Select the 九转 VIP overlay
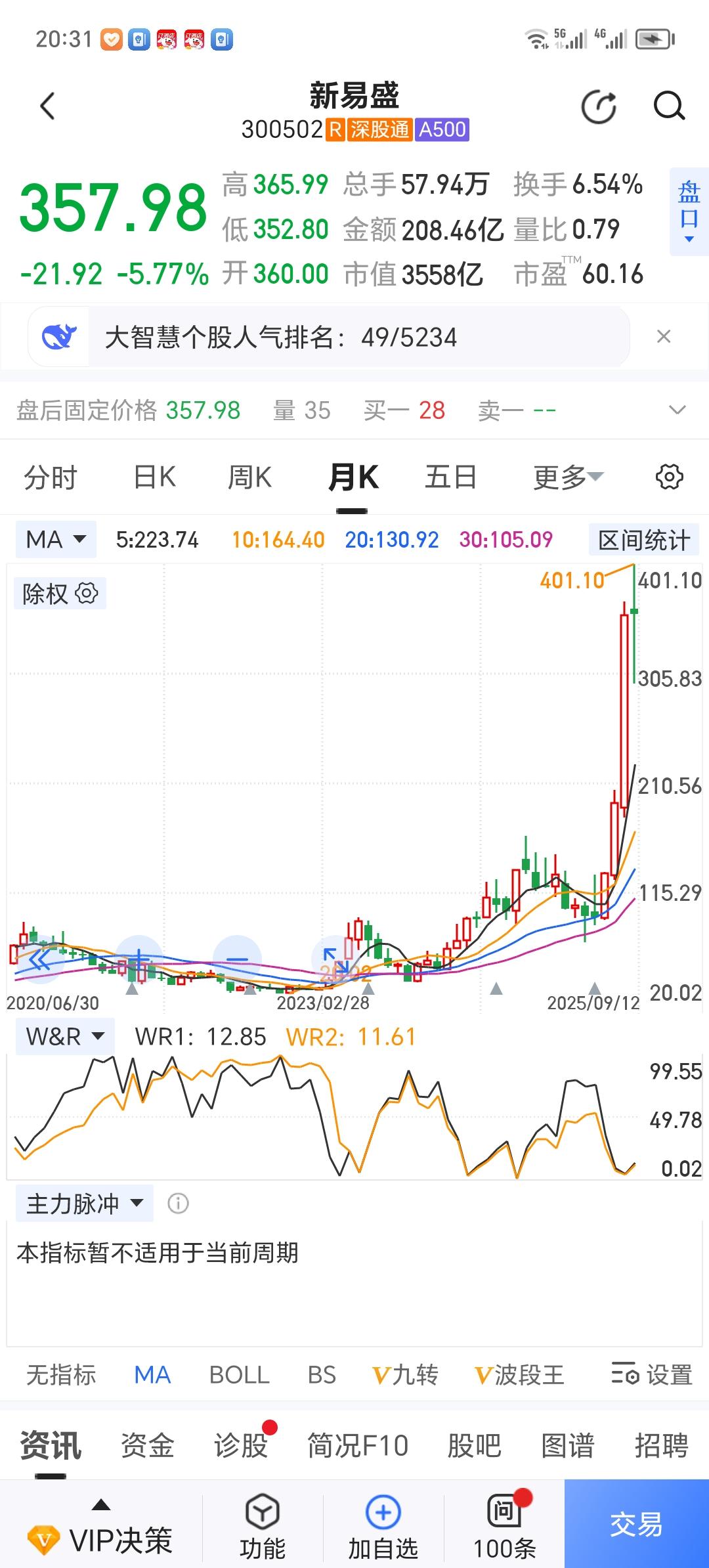The height and width of the screenshot is (1568, 709). (405, 1374)
